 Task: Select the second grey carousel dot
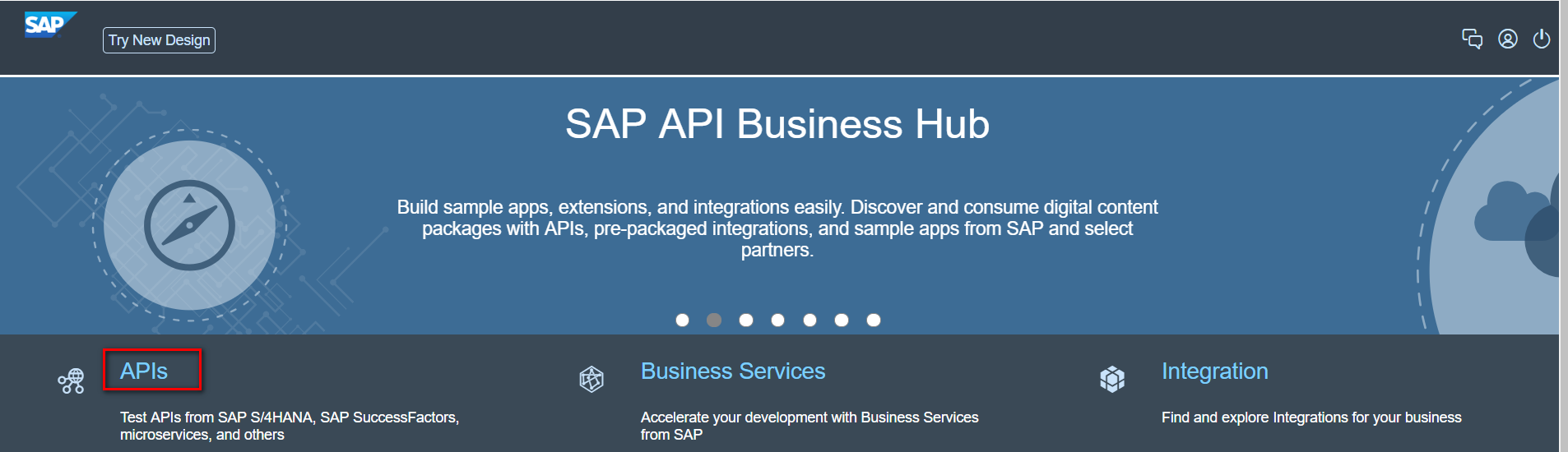pyautogui.click(x=714, y=320)
